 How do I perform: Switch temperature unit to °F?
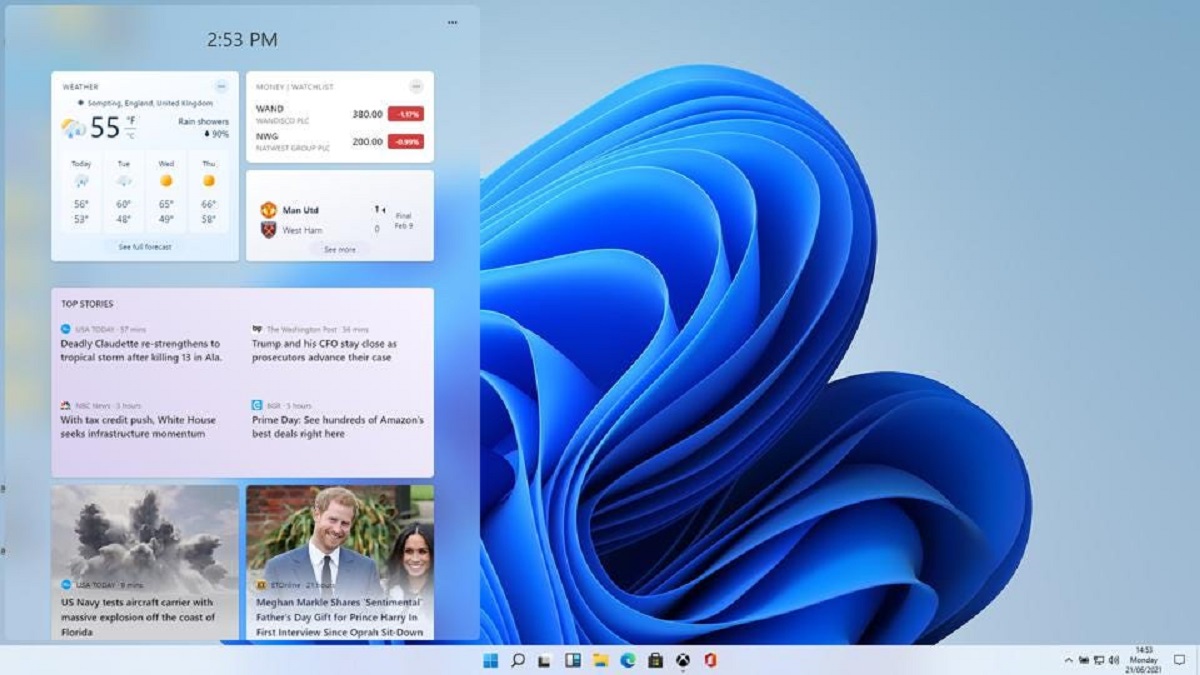tap(131, 121)
